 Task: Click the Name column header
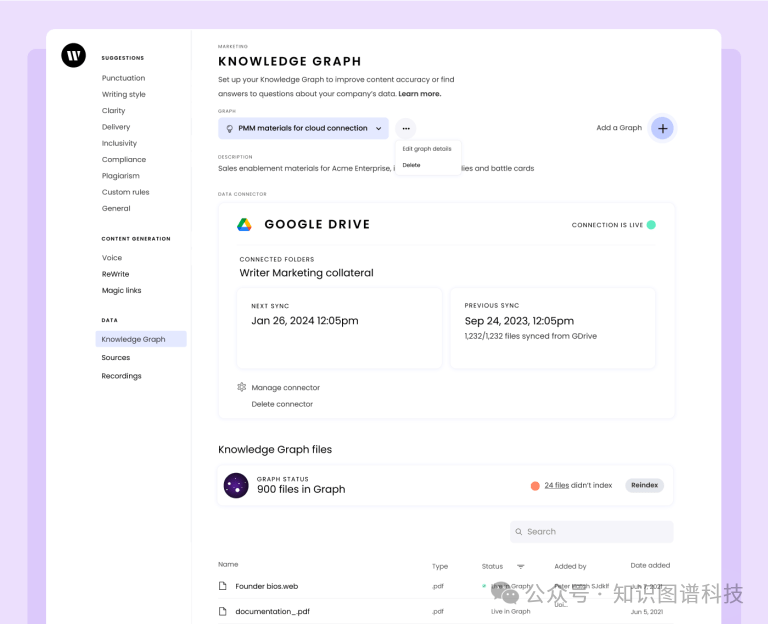click(x=228, y=564)
